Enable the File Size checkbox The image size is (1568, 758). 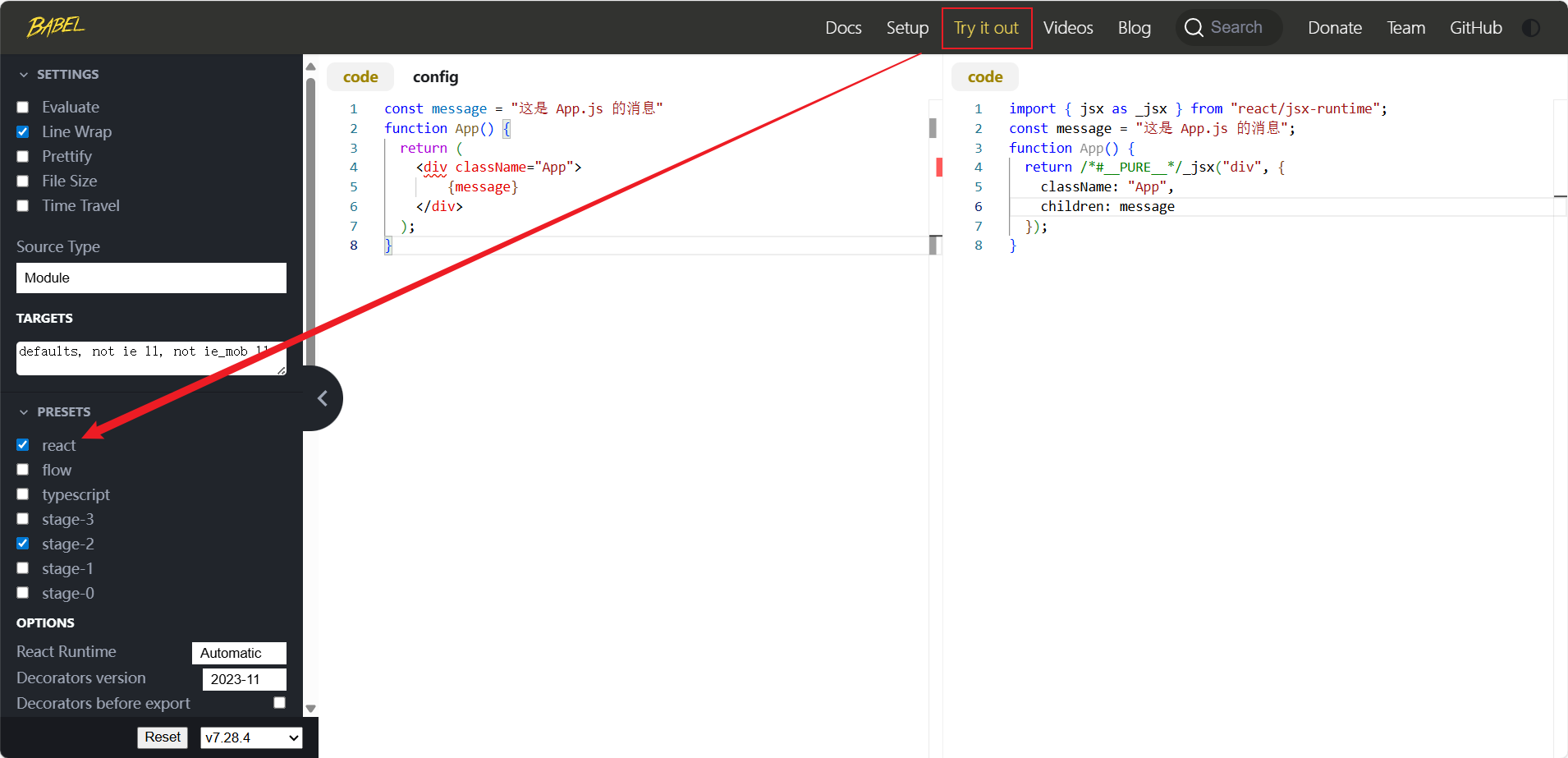[23, 181]
